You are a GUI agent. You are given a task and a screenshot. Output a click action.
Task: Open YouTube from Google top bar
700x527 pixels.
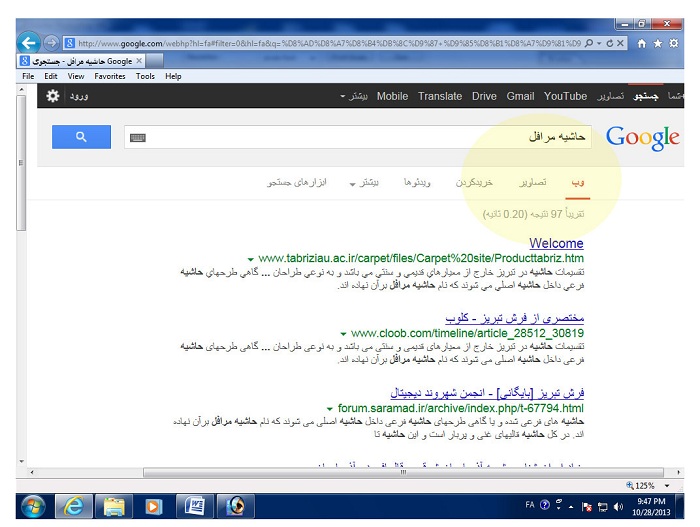565,96
